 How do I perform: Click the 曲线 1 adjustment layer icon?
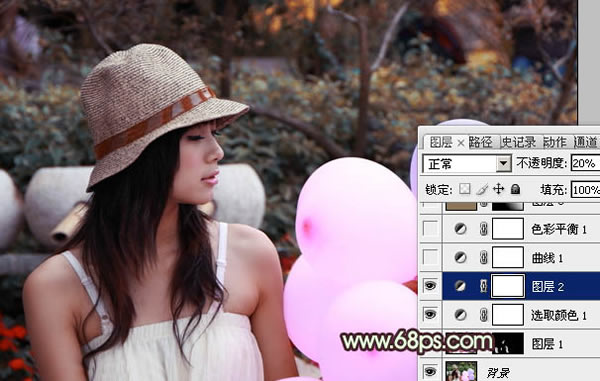(460, 257)
